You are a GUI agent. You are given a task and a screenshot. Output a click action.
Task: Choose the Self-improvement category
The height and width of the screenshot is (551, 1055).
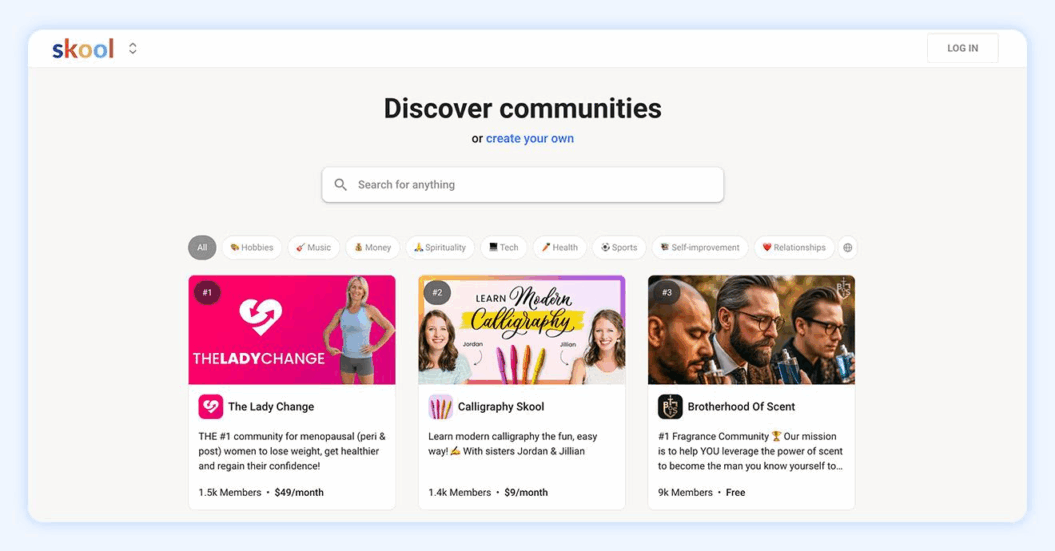pos(700,248)
